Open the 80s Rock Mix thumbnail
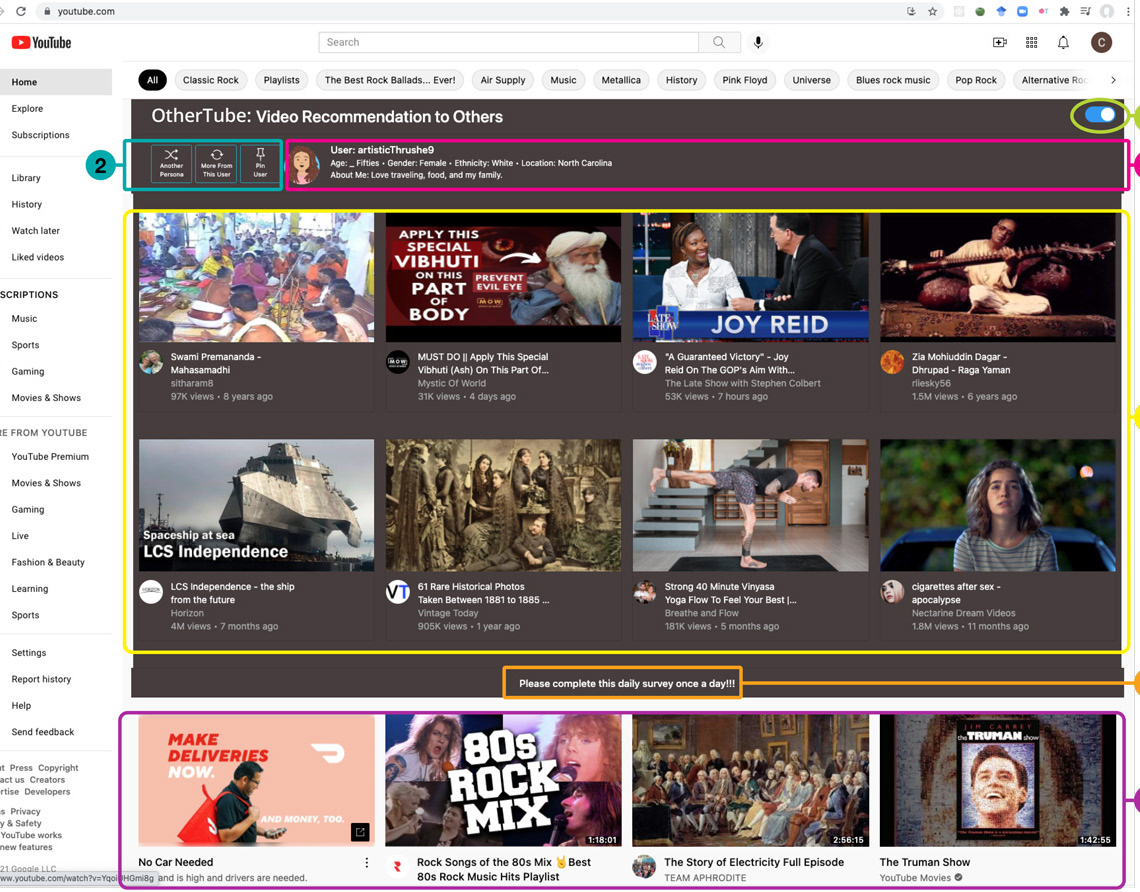Screen dimensions: 1140x892 (x=503, y=780)
